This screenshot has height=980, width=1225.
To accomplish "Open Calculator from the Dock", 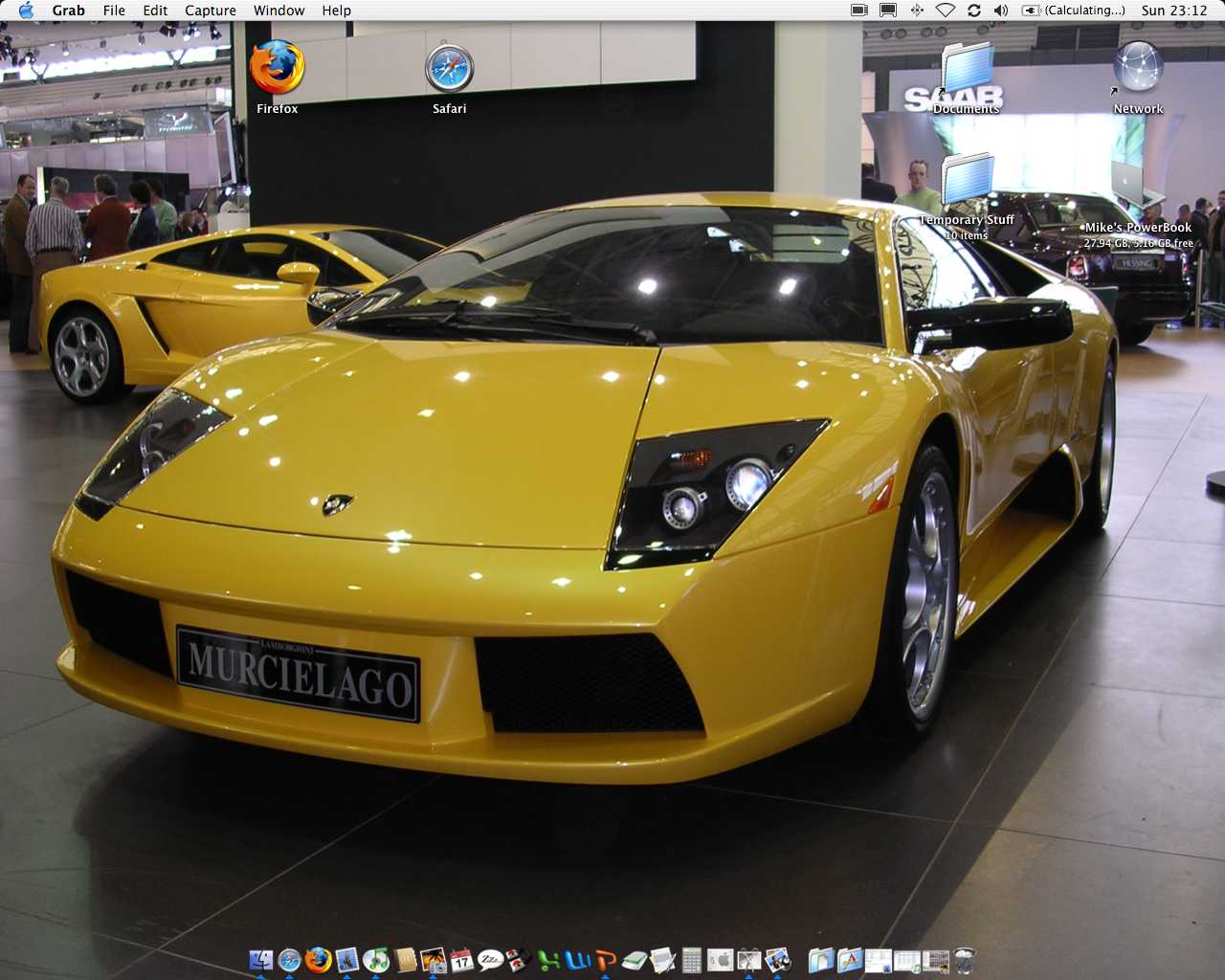I will click(x=692, y=960).
